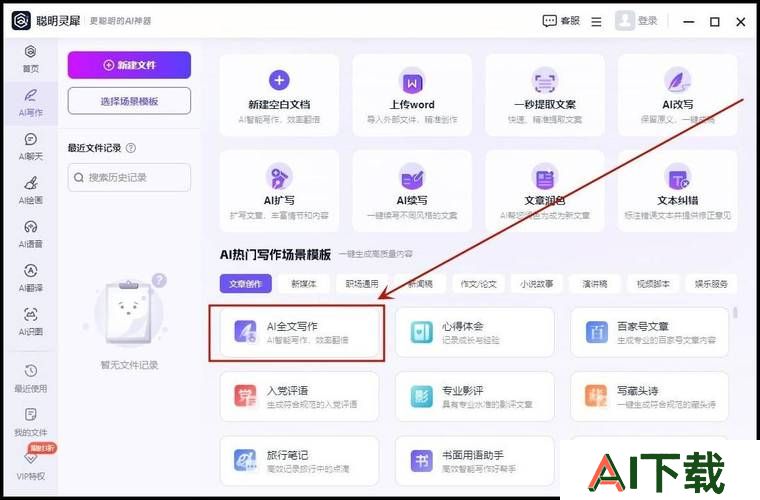Open the 首页 home icon in sidebar
Image resolution: width=760 pixels, height=500 pixels.
[x=31, y=51]
